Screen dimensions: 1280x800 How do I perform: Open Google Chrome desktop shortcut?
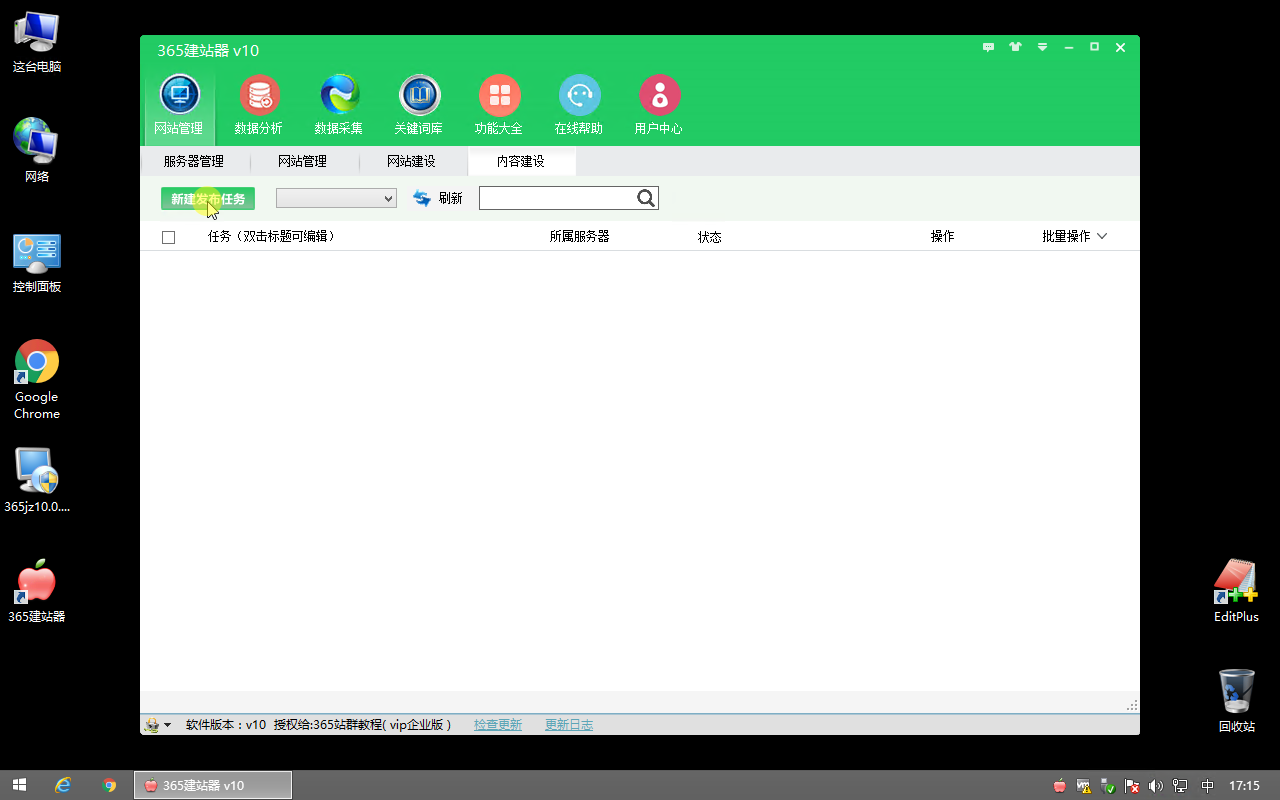tap(37, 380)
